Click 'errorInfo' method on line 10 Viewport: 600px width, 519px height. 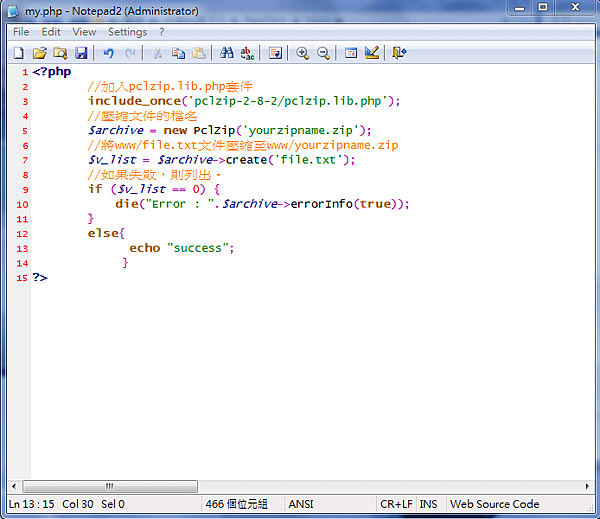click(x=321, y=204)
